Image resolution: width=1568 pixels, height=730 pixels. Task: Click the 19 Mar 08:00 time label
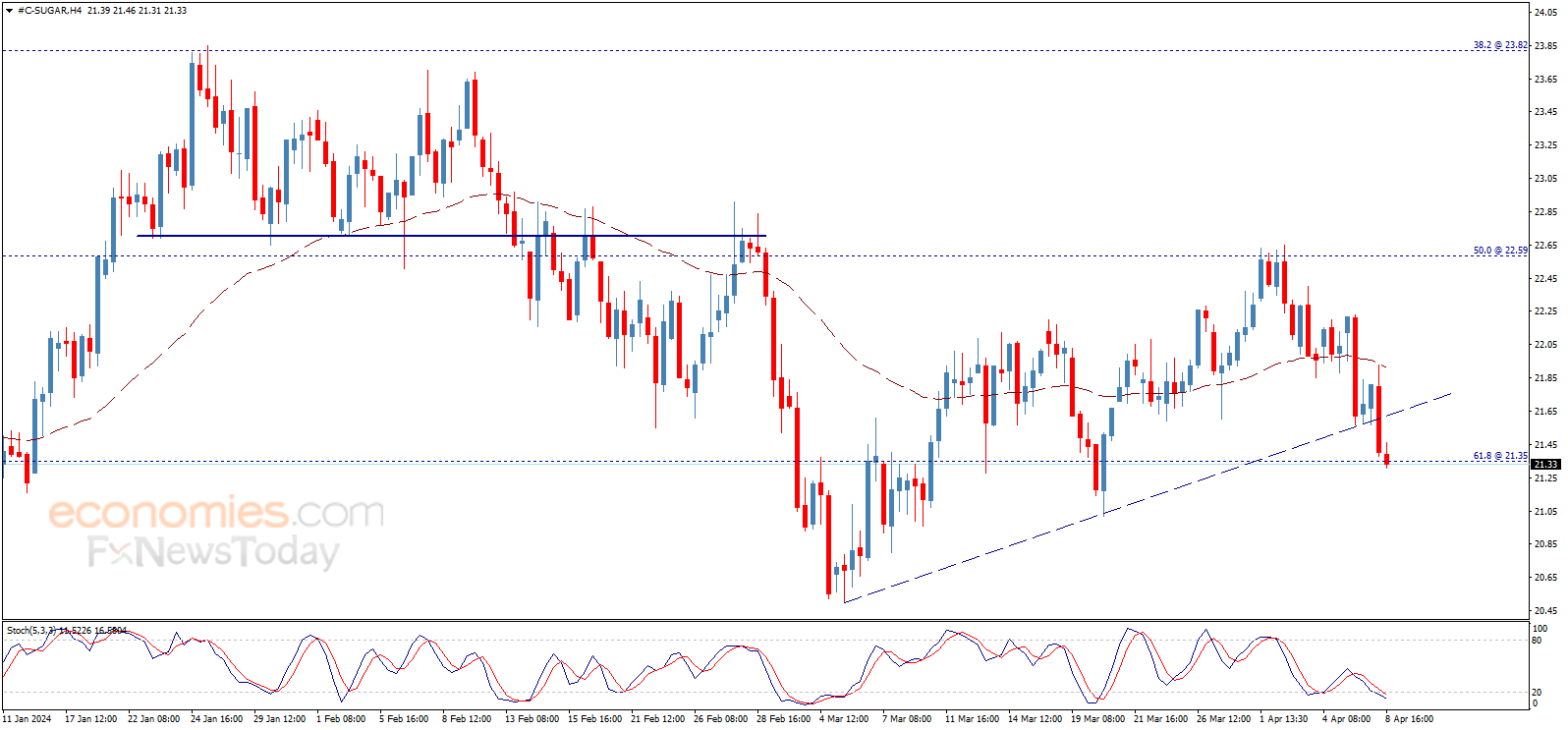point(1097,719)
